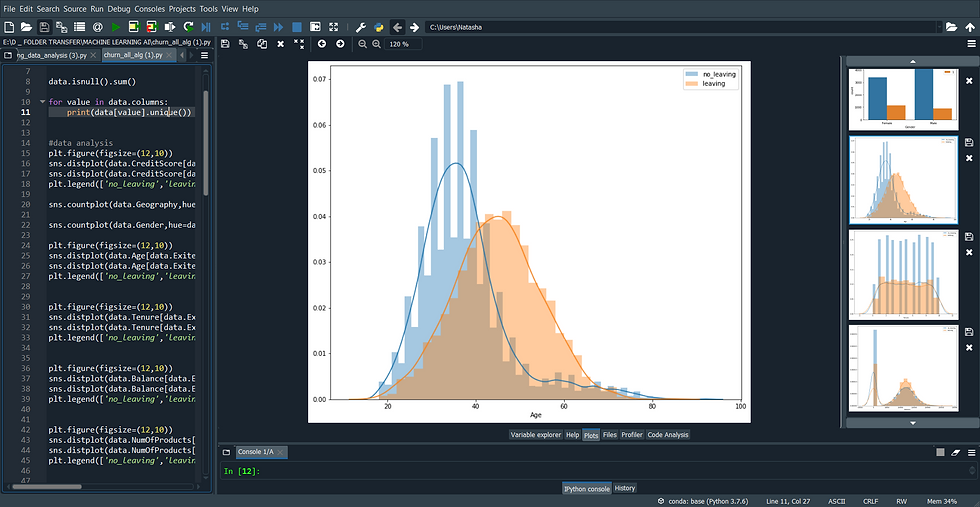Close the churn_all_alg (1).py tab
This screenshot has width=980, height=507.
[169, 55]
